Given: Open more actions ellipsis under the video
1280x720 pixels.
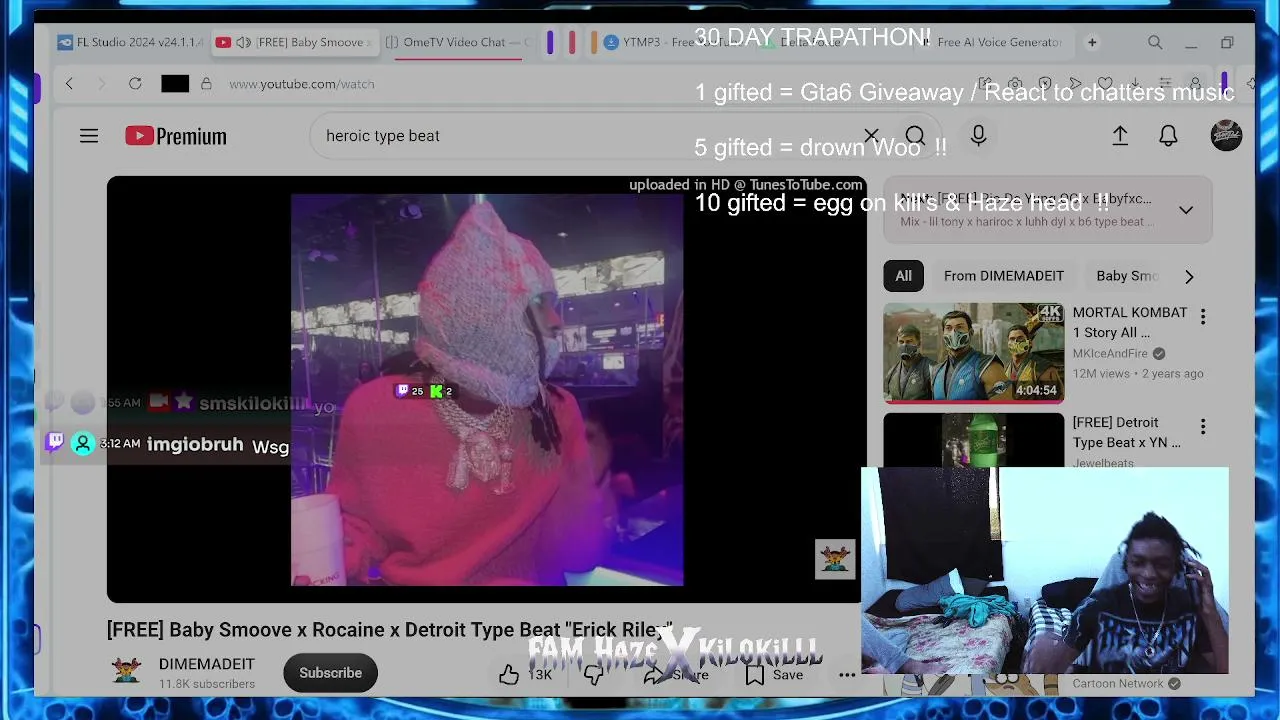Looking at the screenshot, I should [847, 675].
